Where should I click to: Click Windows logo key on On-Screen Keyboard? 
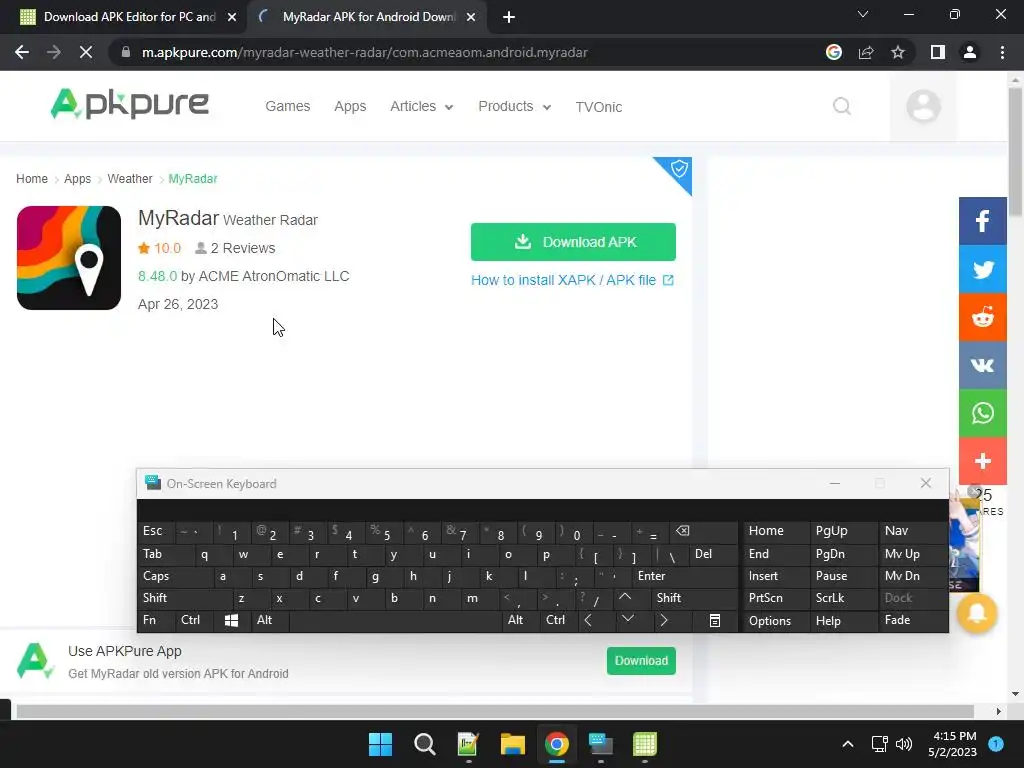(231, 620)
